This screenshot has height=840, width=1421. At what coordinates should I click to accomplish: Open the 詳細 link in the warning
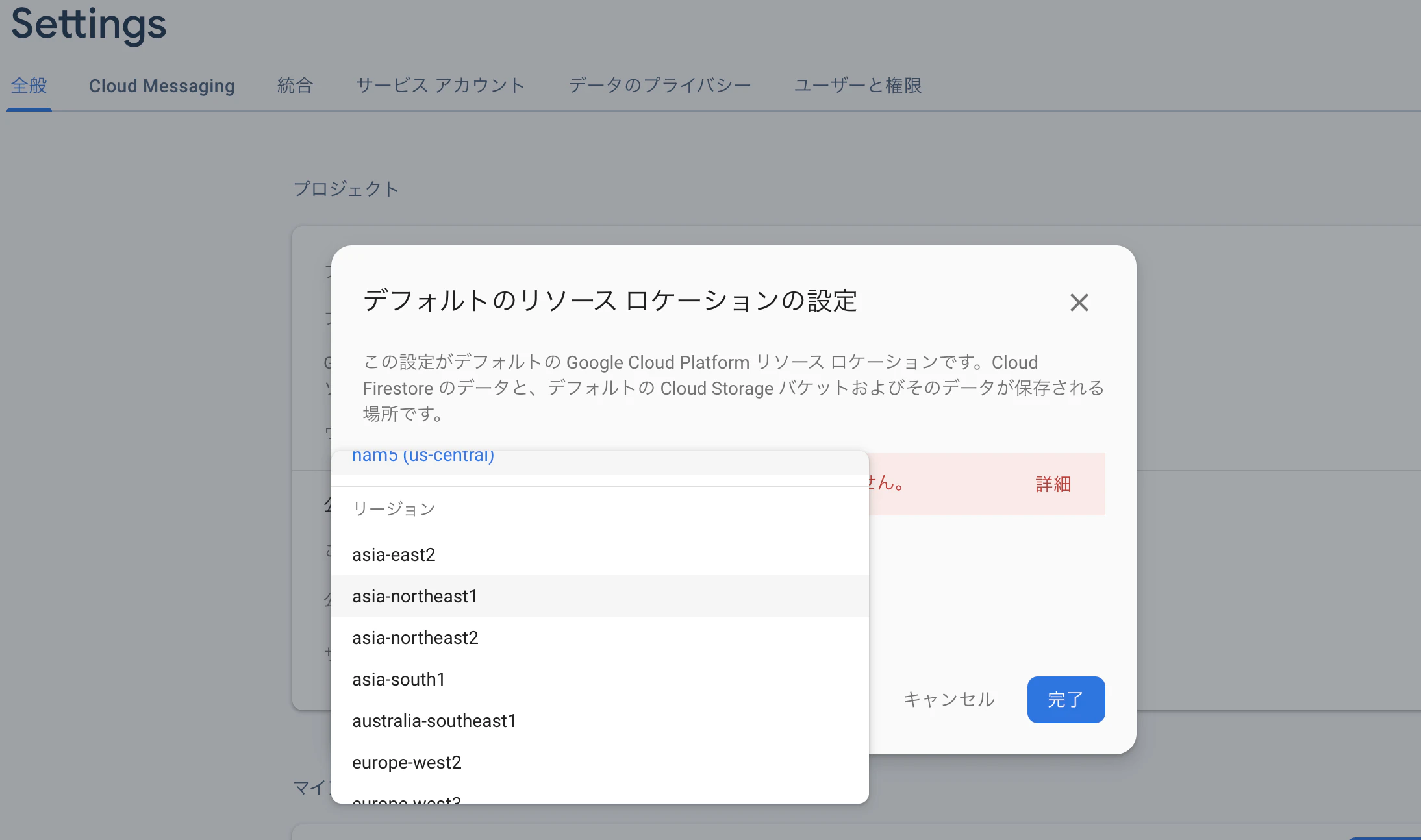coord(1053,484)
